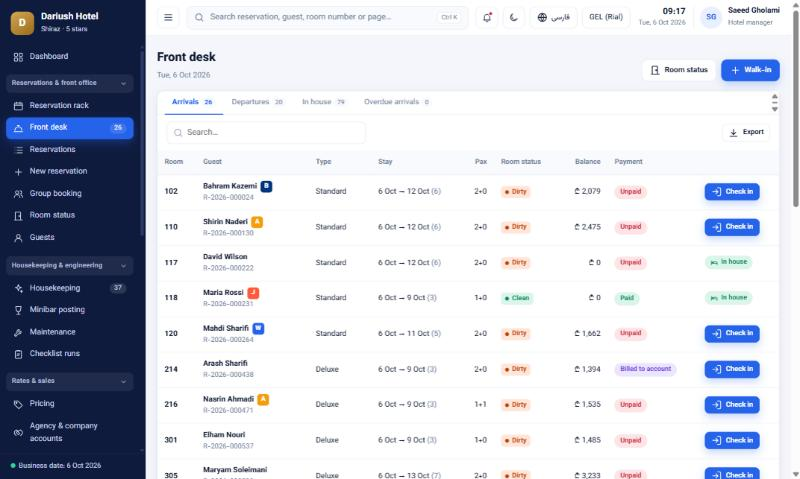Click Nasrin Ahmadi's A source badge

coord(263,399)
